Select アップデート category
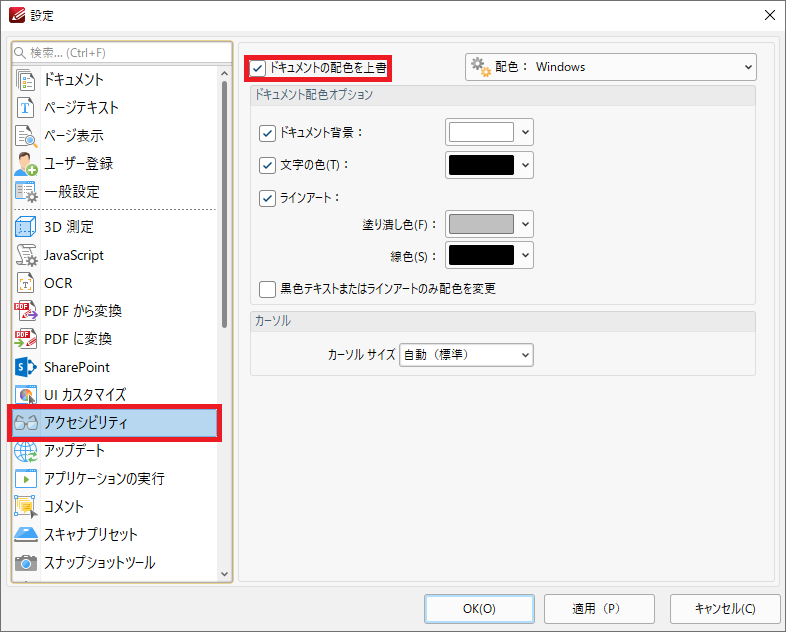The width and height of the screenshot is (786, 632). (115, 451)
